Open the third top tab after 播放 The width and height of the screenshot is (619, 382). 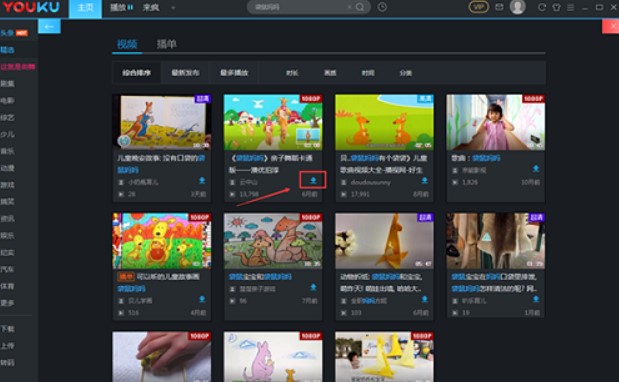151,7
